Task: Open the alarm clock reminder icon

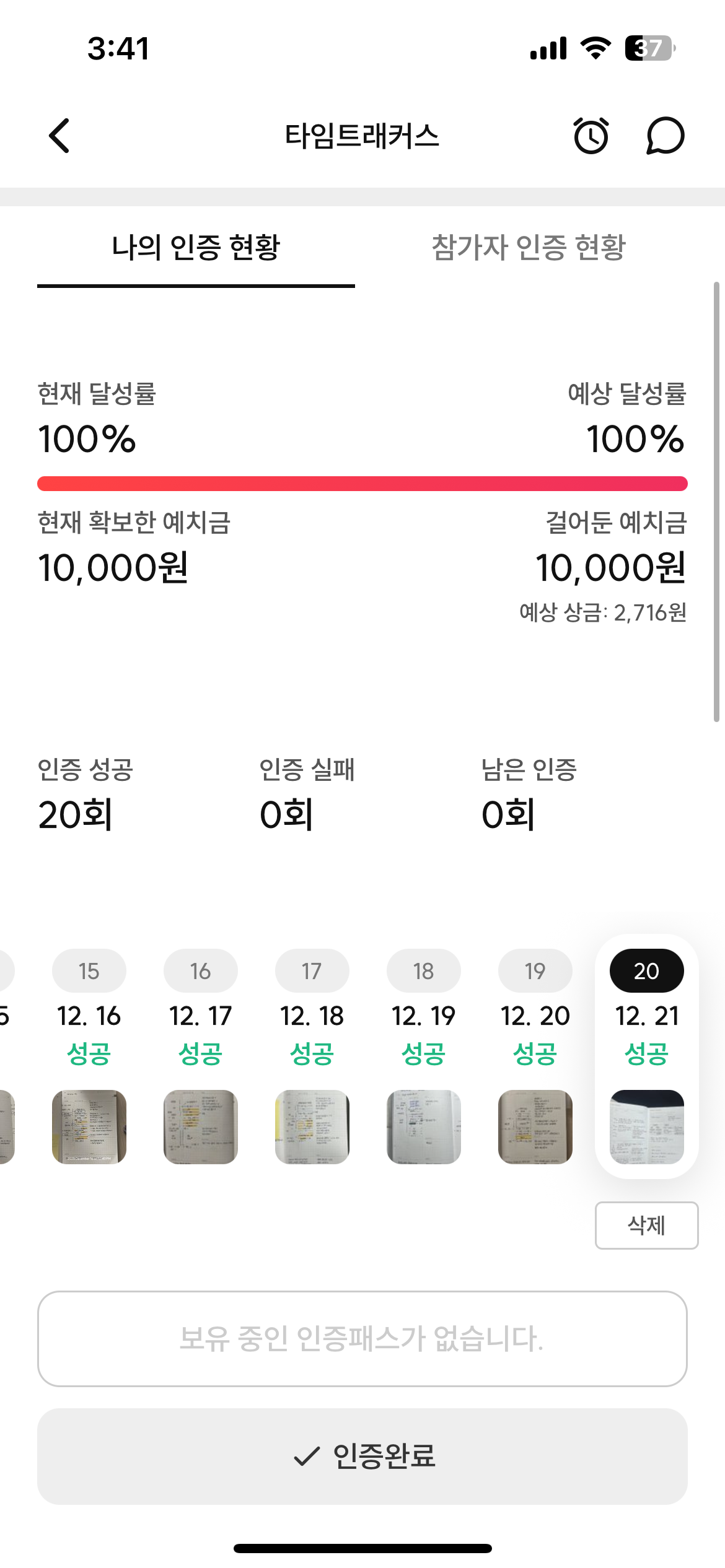Action: click(591, 135)
